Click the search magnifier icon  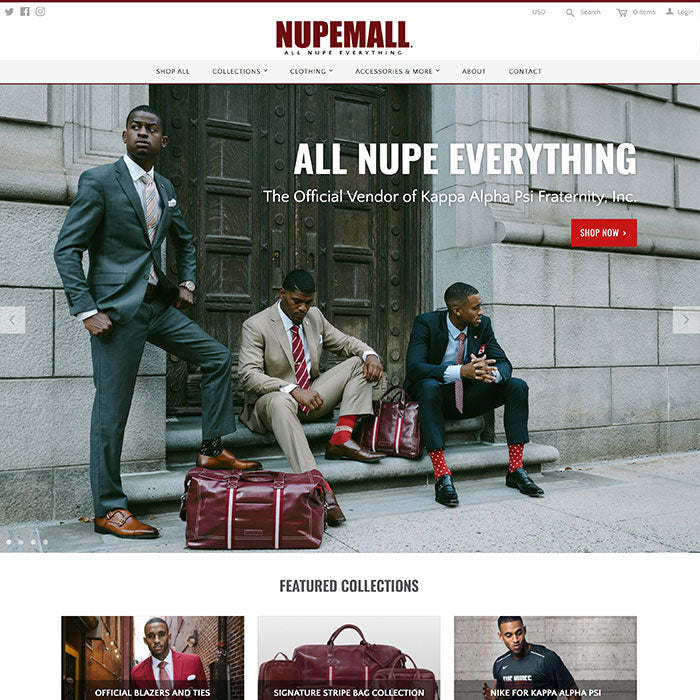coord(570,13)
